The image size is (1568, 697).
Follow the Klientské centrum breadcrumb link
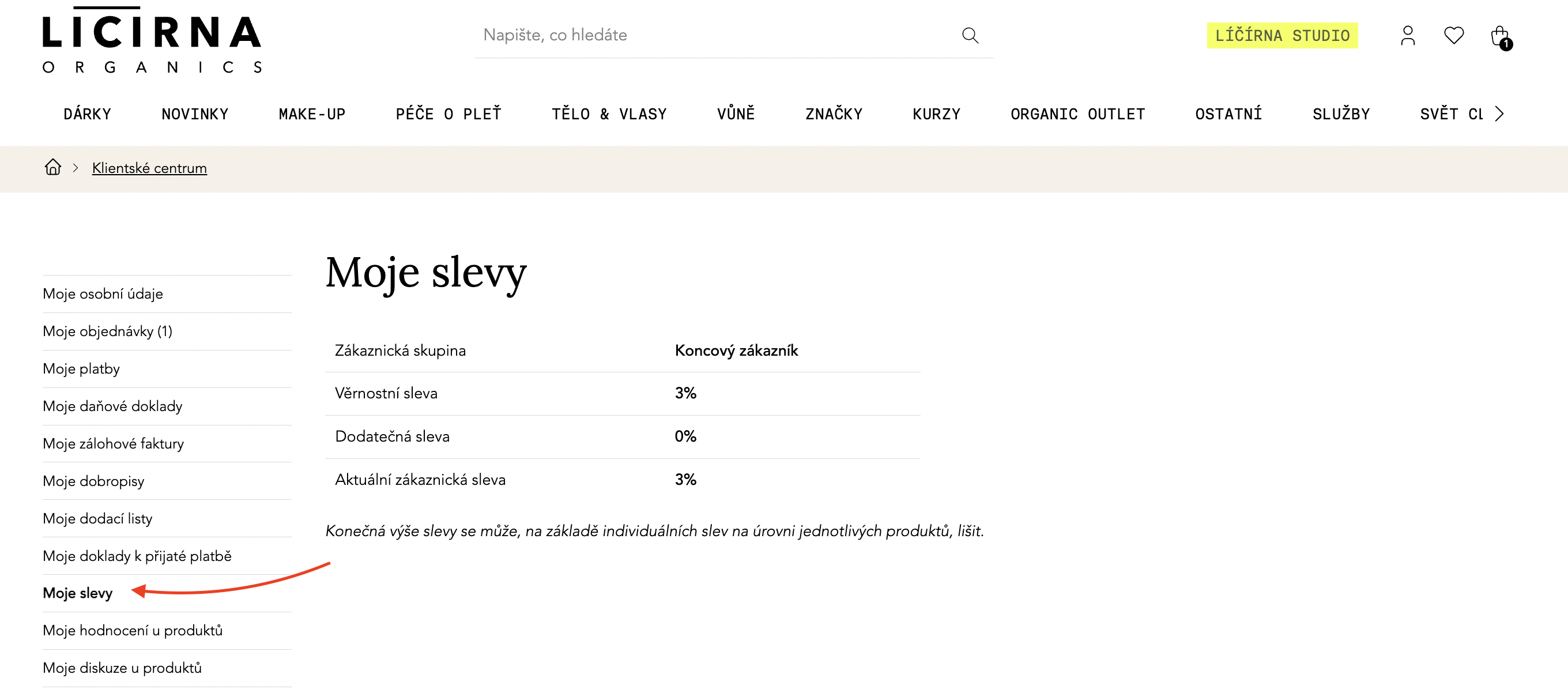click(x=149, y=168)
